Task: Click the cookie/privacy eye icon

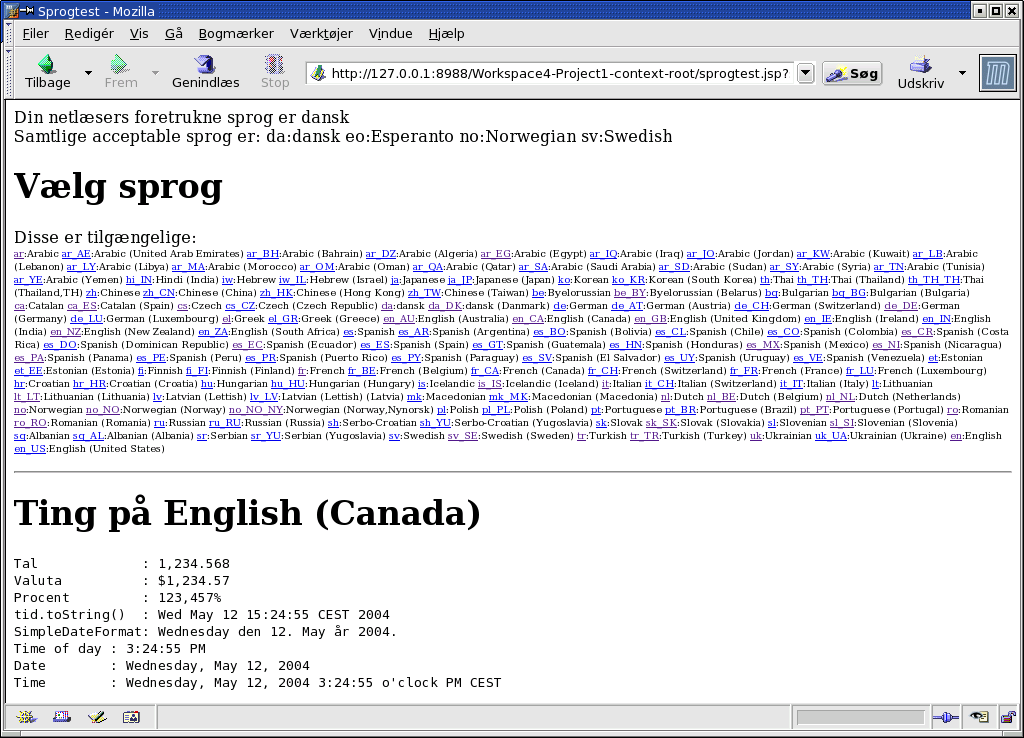Action: (x=979, y=717)
